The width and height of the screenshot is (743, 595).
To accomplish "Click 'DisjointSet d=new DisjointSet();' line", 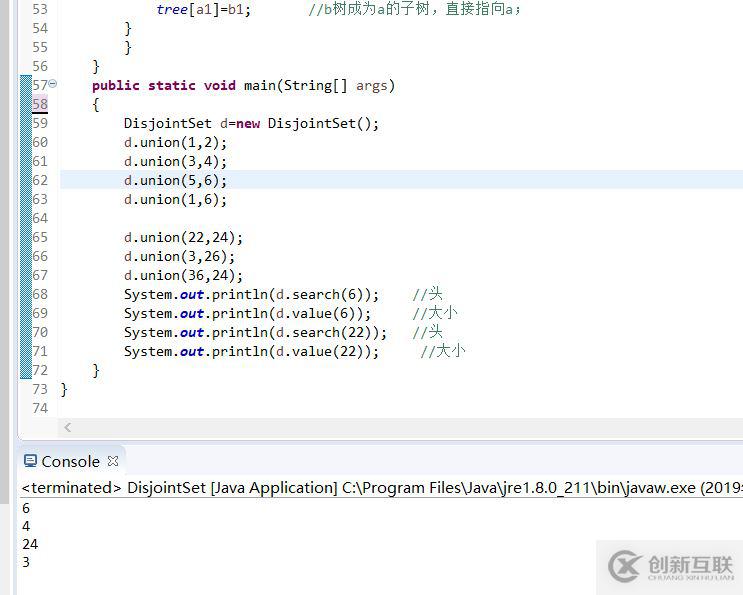I will [x=251, y=124].
